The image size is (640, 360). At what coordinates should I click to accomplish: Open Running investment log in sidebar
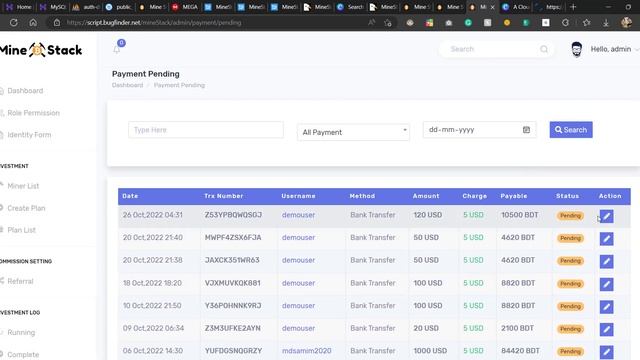(x=21, y=332)
